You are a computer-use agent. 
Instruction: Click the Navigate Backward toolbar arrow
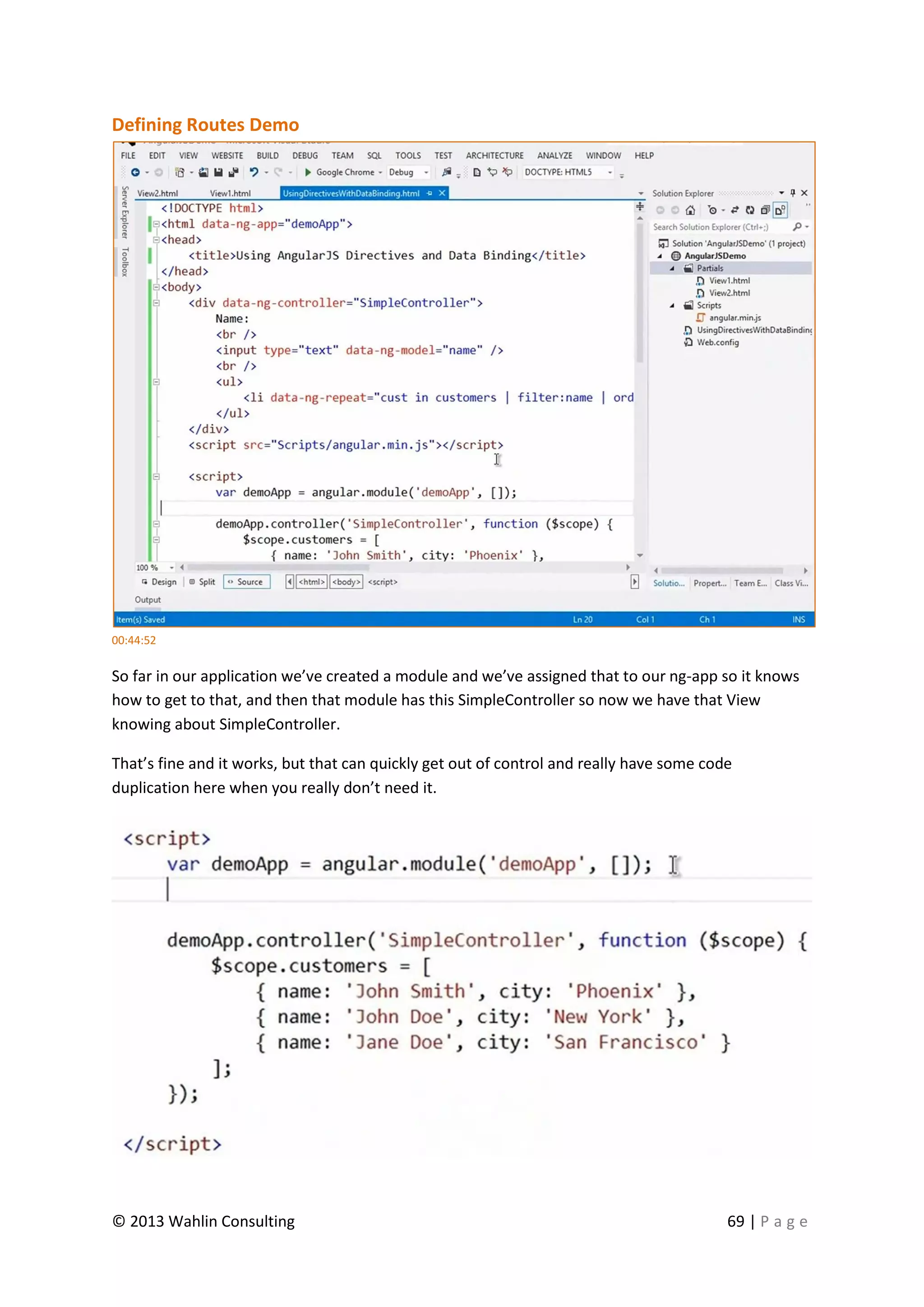pos(135,172)
